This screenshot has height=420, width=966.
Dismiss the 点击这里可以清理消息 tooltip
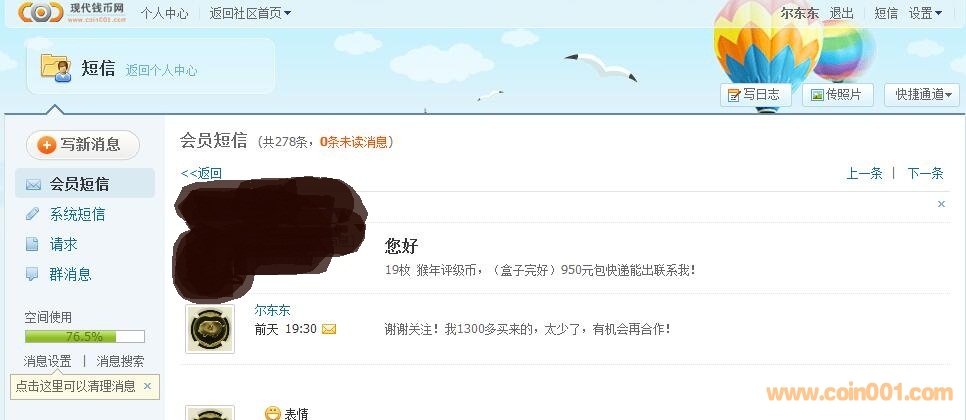tap(147, 386)
